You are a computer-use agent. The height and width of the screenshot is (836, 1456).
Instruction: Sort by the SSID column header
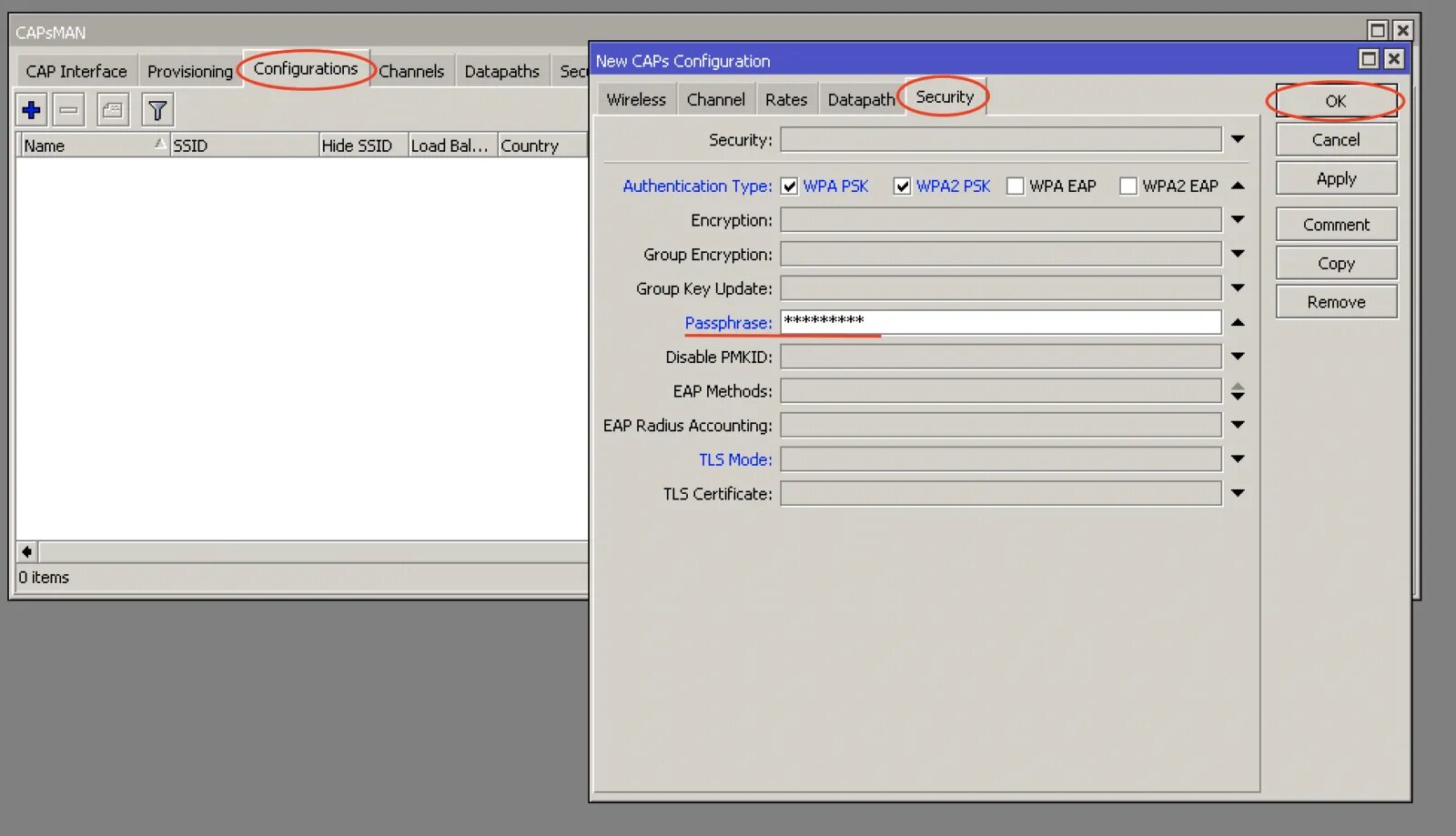(x=244, y=146)
